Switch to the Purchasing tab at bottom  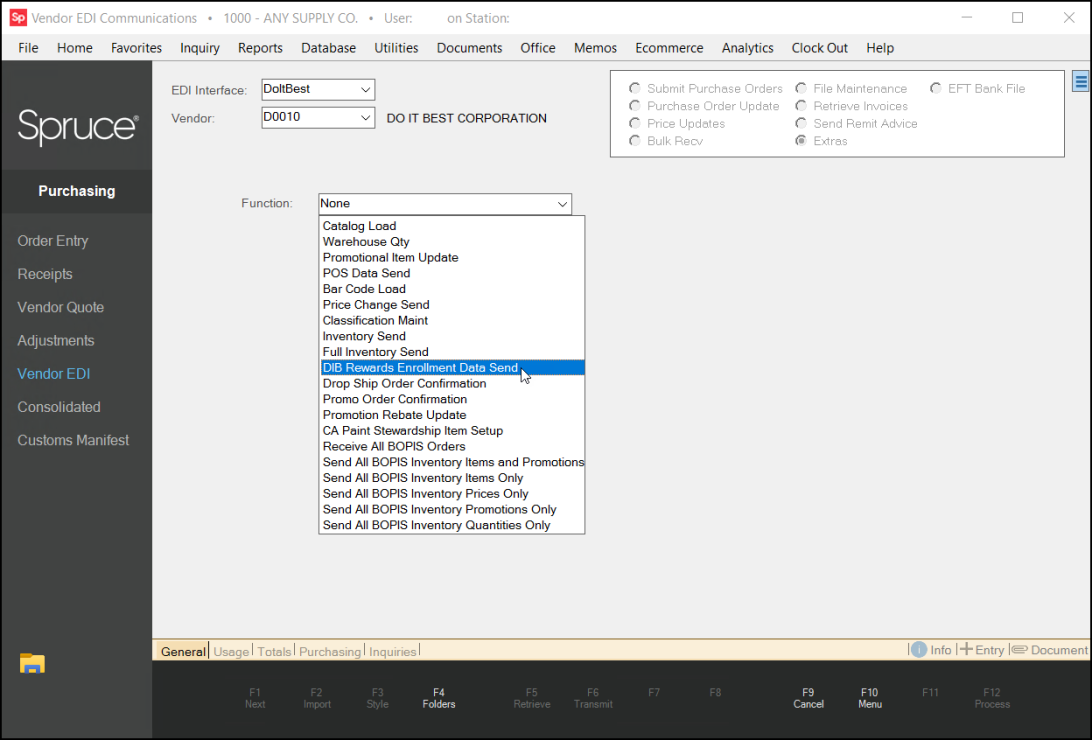329,652
